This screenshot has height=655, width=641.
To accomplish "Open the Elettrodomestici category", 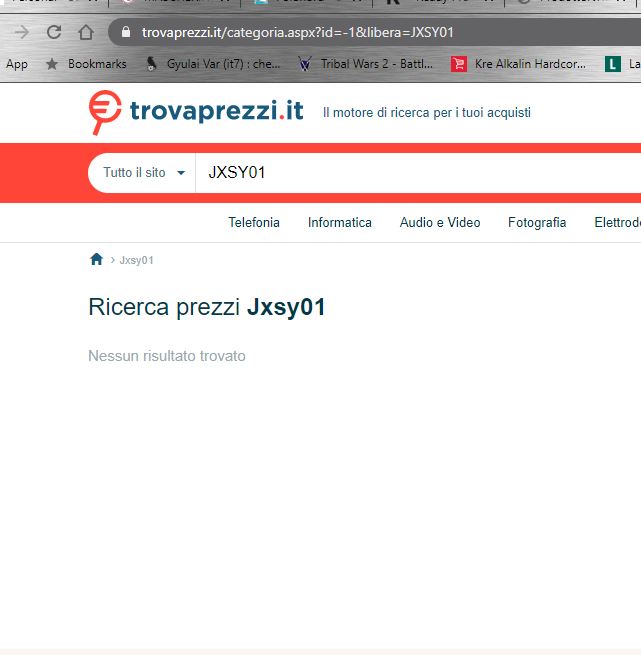I will point(618,222).
